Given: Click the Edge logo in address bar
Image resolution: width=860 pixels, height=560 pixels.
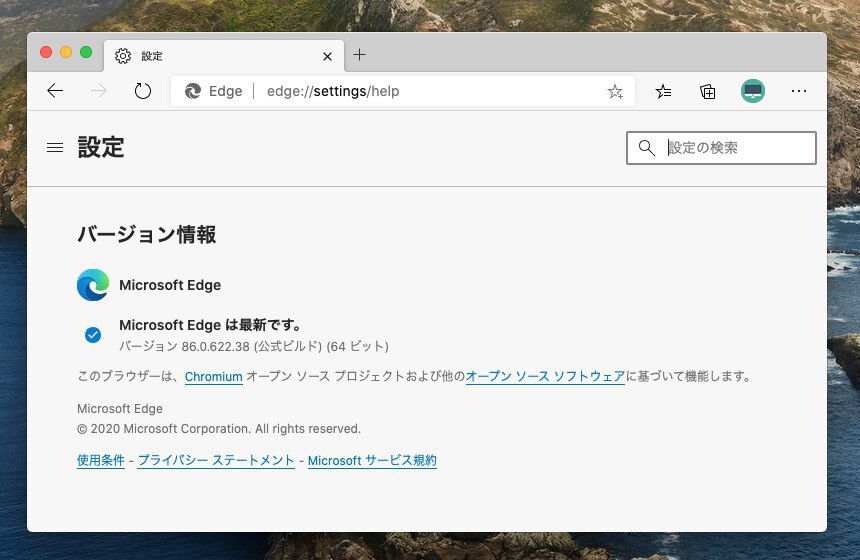Looking at the screenshot, I should 193,91.
